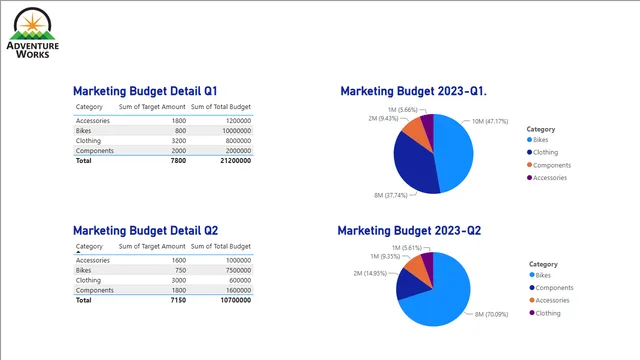
Task: Click the Q1 Total target value 7800
Action: click(178, 161)
